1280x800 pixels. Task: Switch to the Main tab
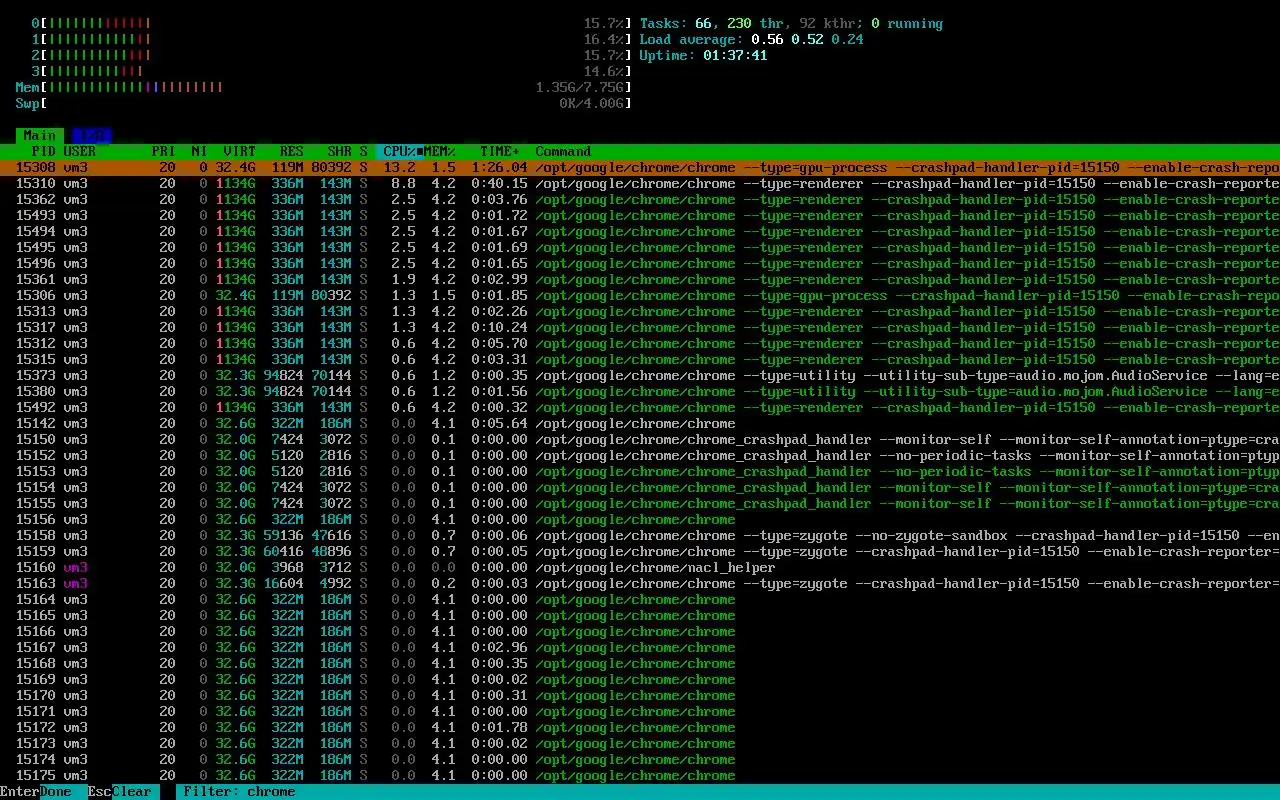coord(40,135)
